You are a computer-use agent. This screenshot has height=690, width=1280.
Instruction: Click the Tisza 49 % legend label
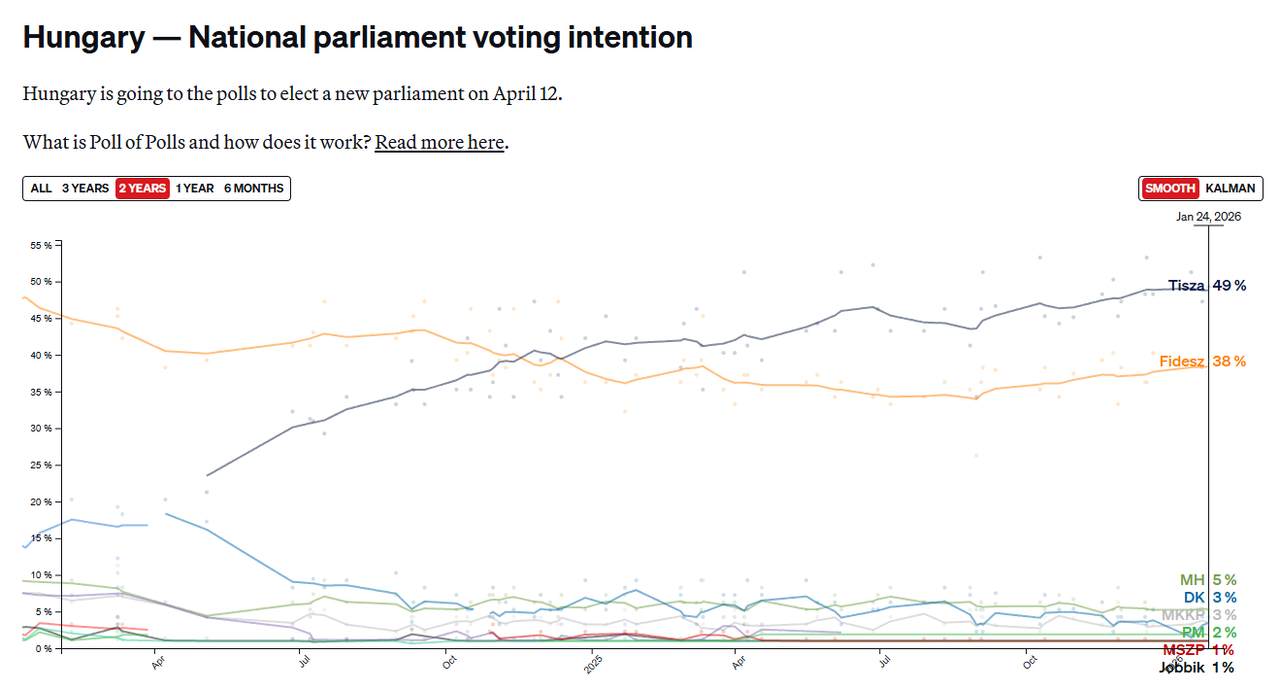coord(1207,286)
